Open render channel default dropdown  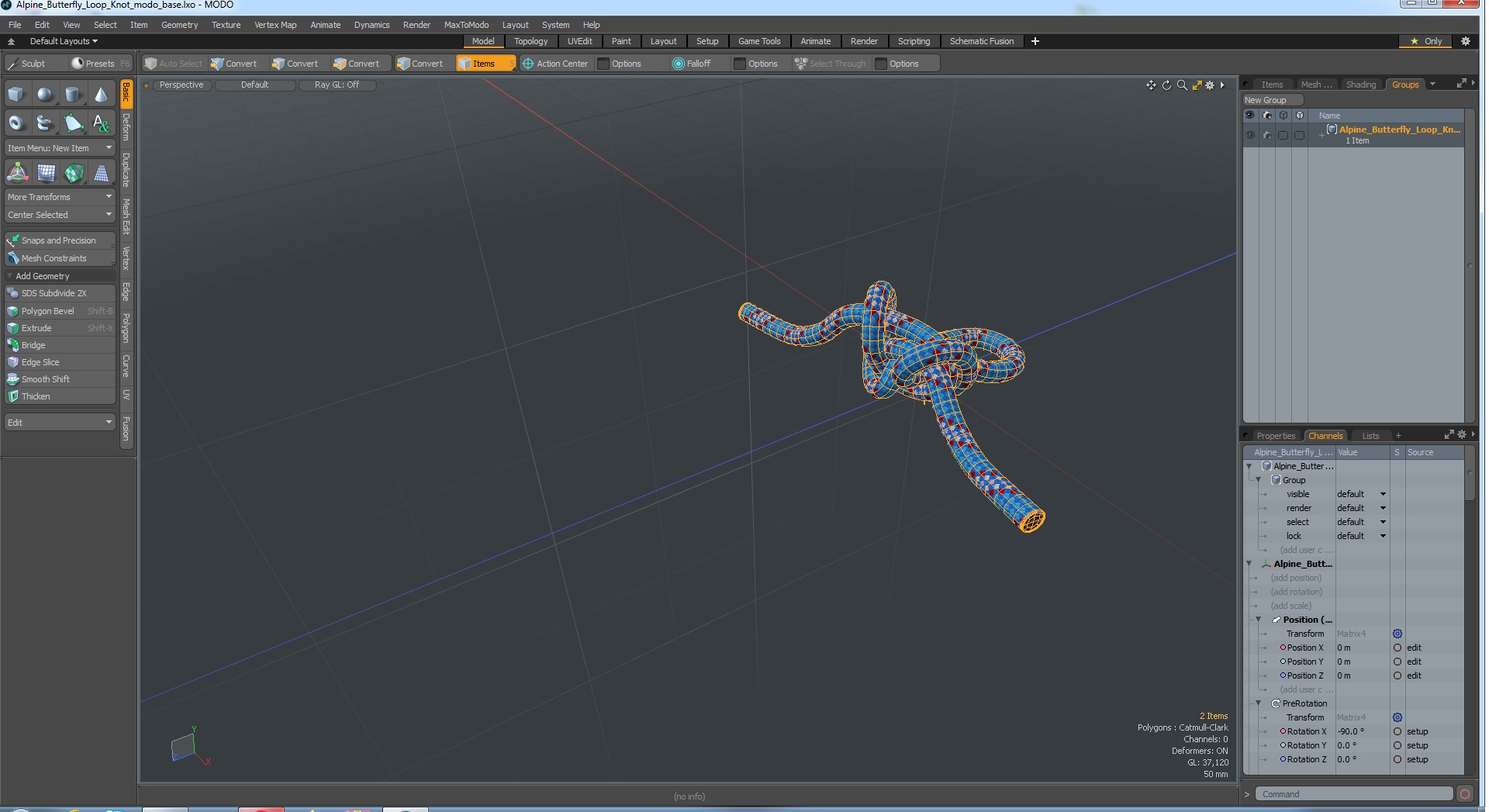tap(1361, 508)
